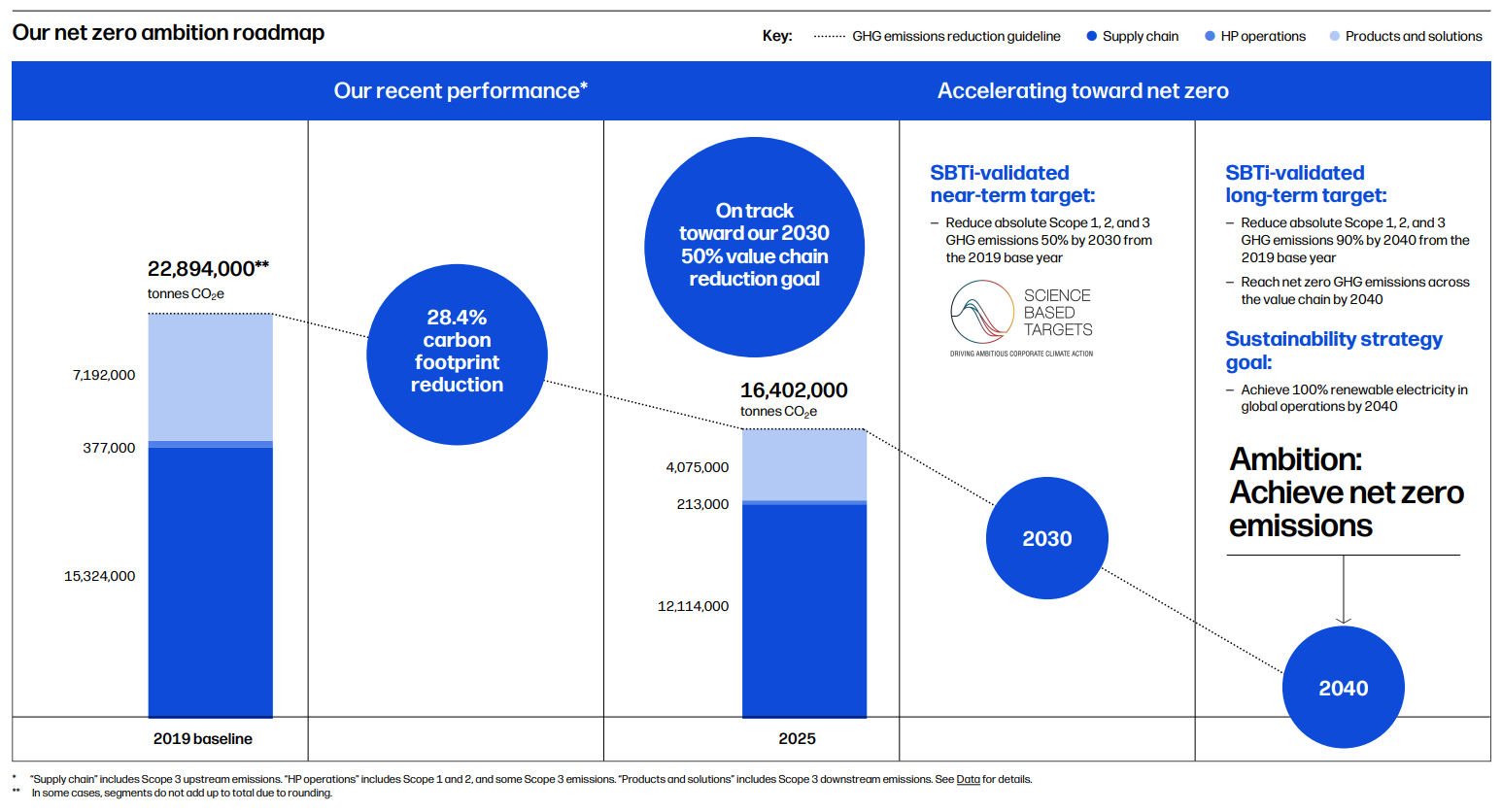Click the HP operations legend color dot

[x=1210, y=36]
